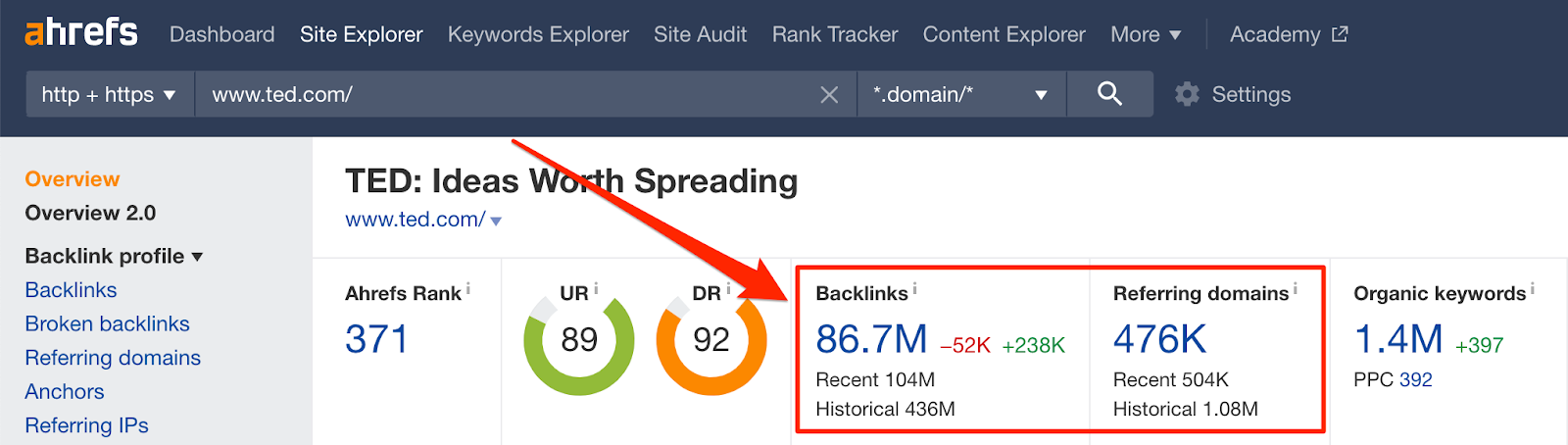Screen dimensions: 1568x445
Task: Show info tooltip icon for Organic keywords
Action: (1532, 288)
